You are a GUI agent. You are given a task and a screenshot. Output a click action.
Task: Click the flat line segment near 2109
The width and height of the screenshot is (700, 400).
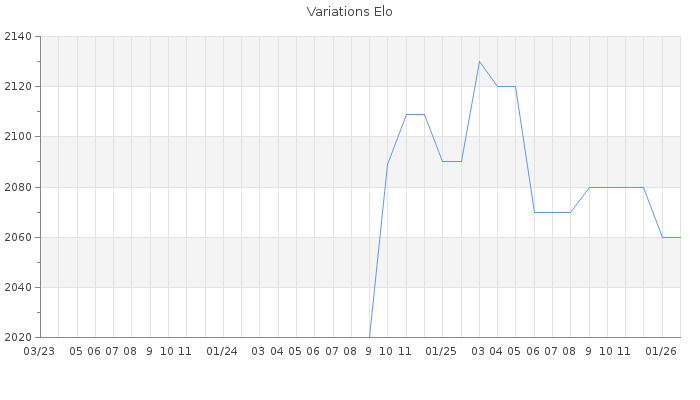pyautogui.click(x=415, y=114)
